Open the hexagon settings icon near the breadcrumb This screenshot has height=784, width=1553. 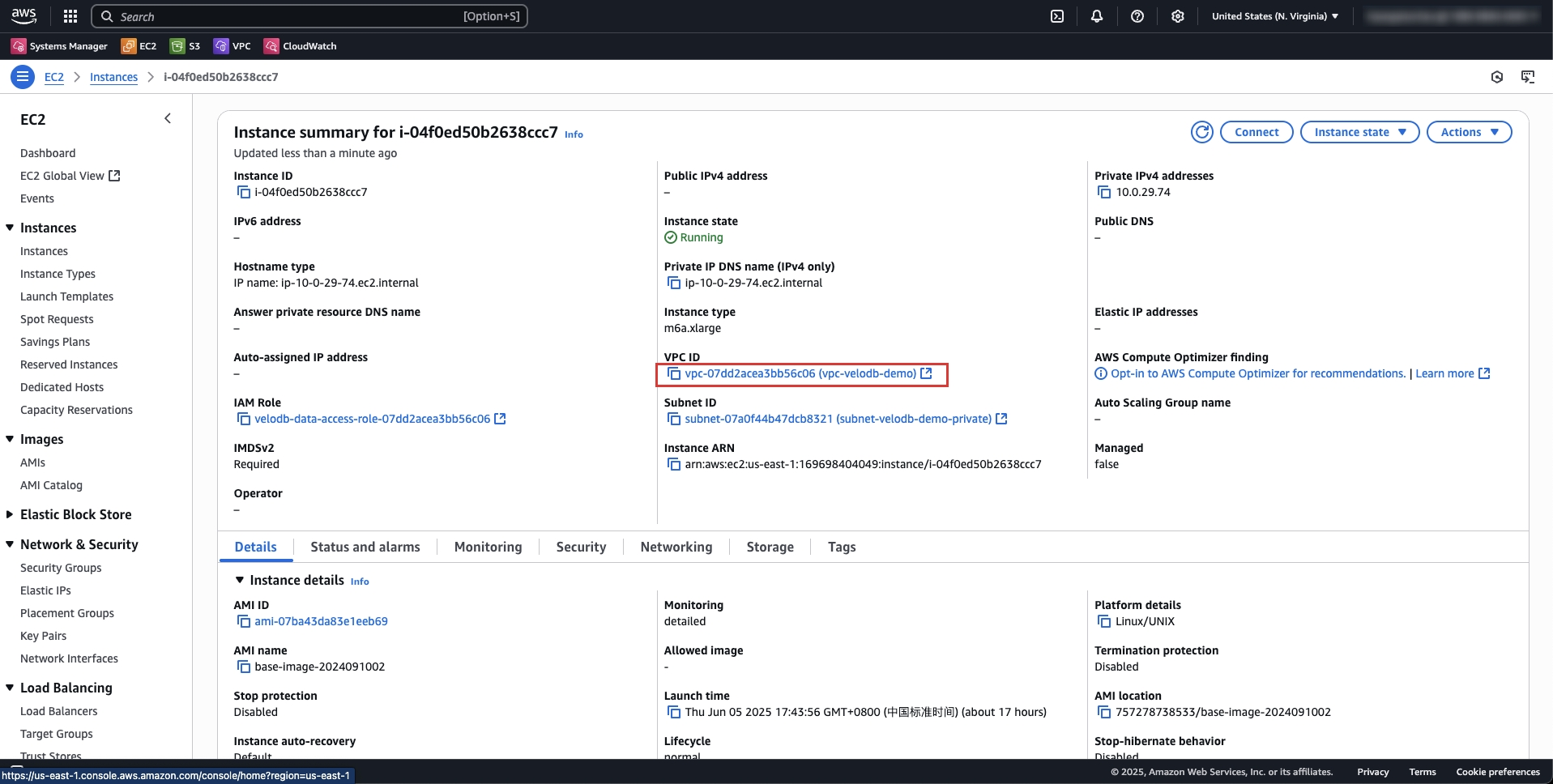click(x=1497, y=77)
